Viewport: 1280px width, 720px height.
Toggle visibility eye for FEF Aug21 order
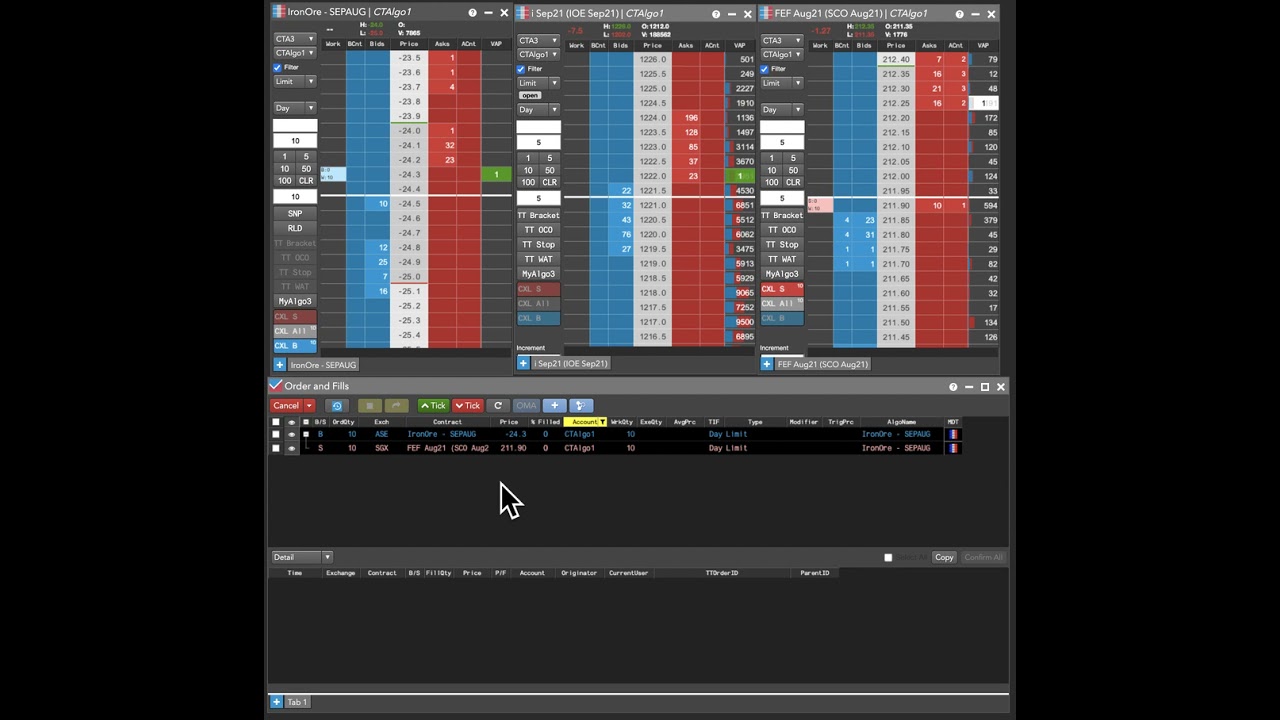[291, 448]
